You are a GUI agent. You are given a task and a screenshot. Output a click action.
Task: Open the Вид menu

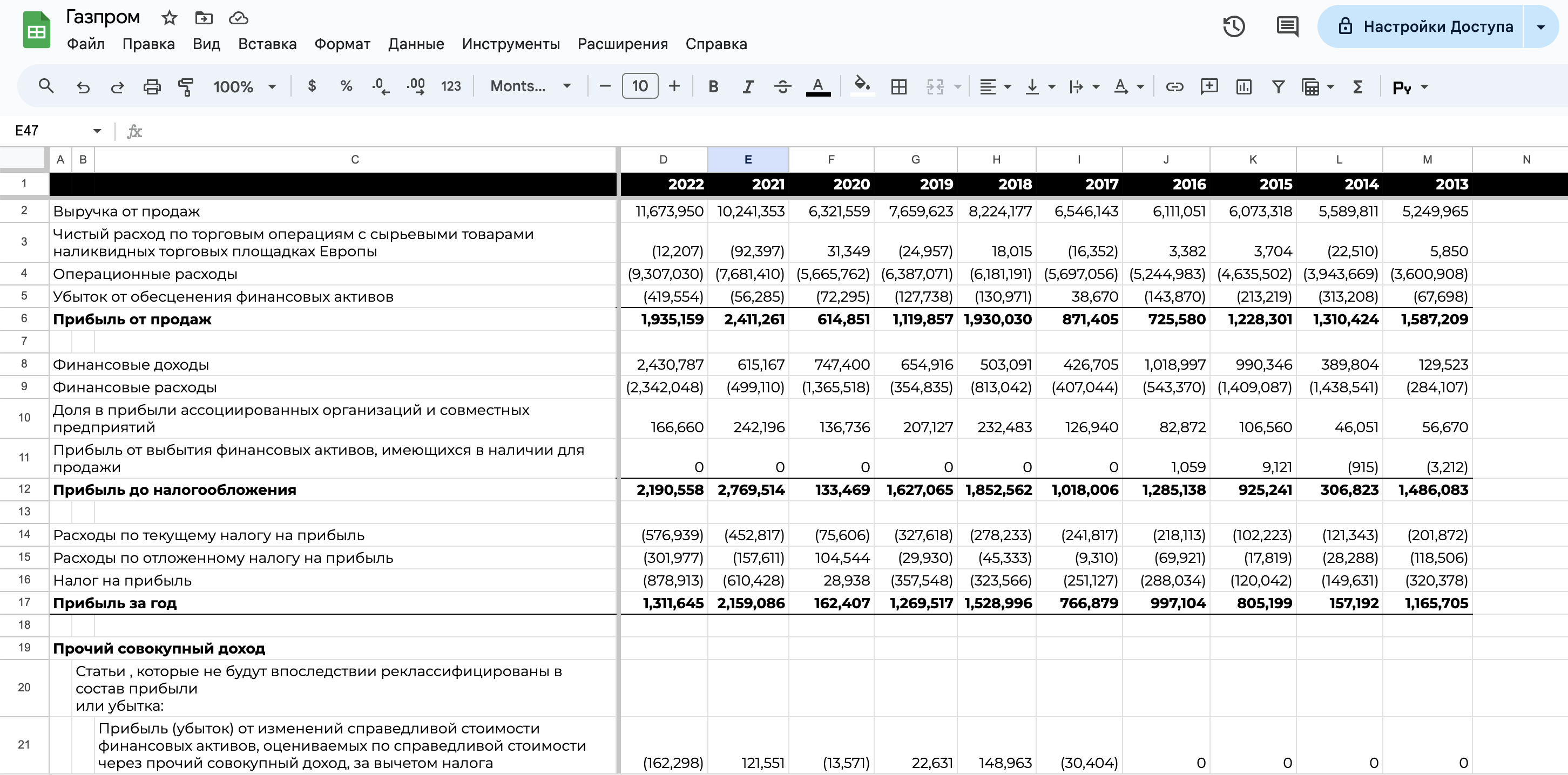[x=206, y=44]
